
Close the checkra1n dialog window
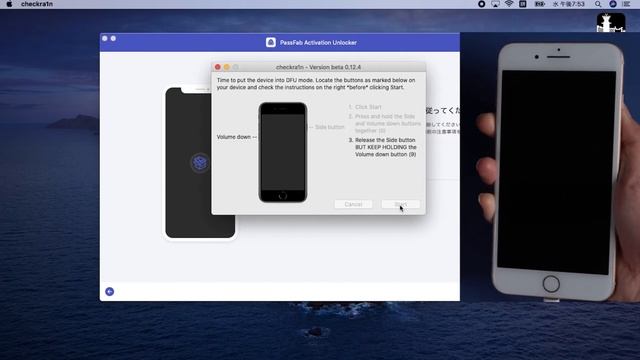[x=218, y=67]
